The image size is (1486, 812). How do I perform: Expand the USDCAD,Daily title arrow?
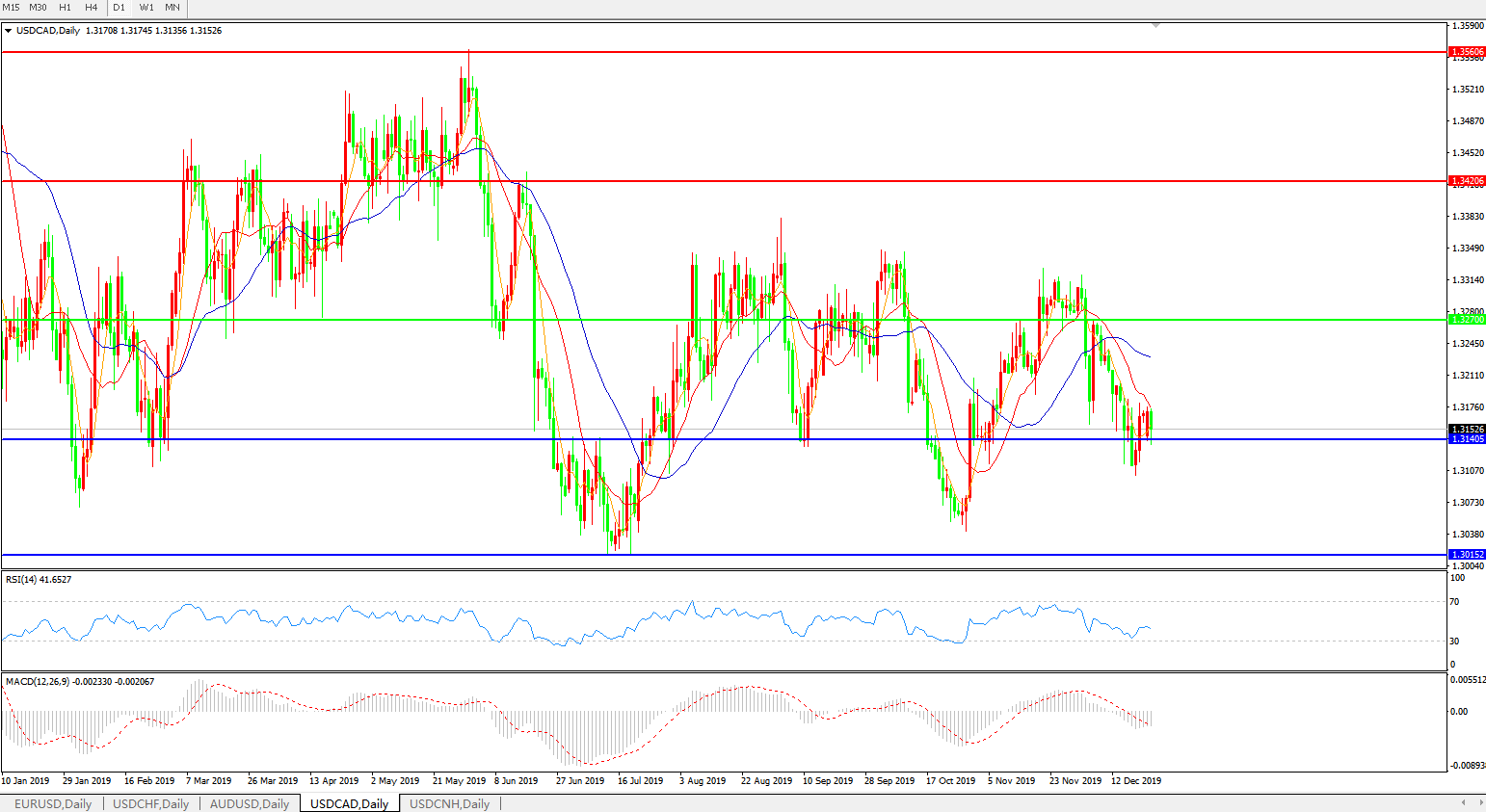pyautogui.click(x=9, y=31)
